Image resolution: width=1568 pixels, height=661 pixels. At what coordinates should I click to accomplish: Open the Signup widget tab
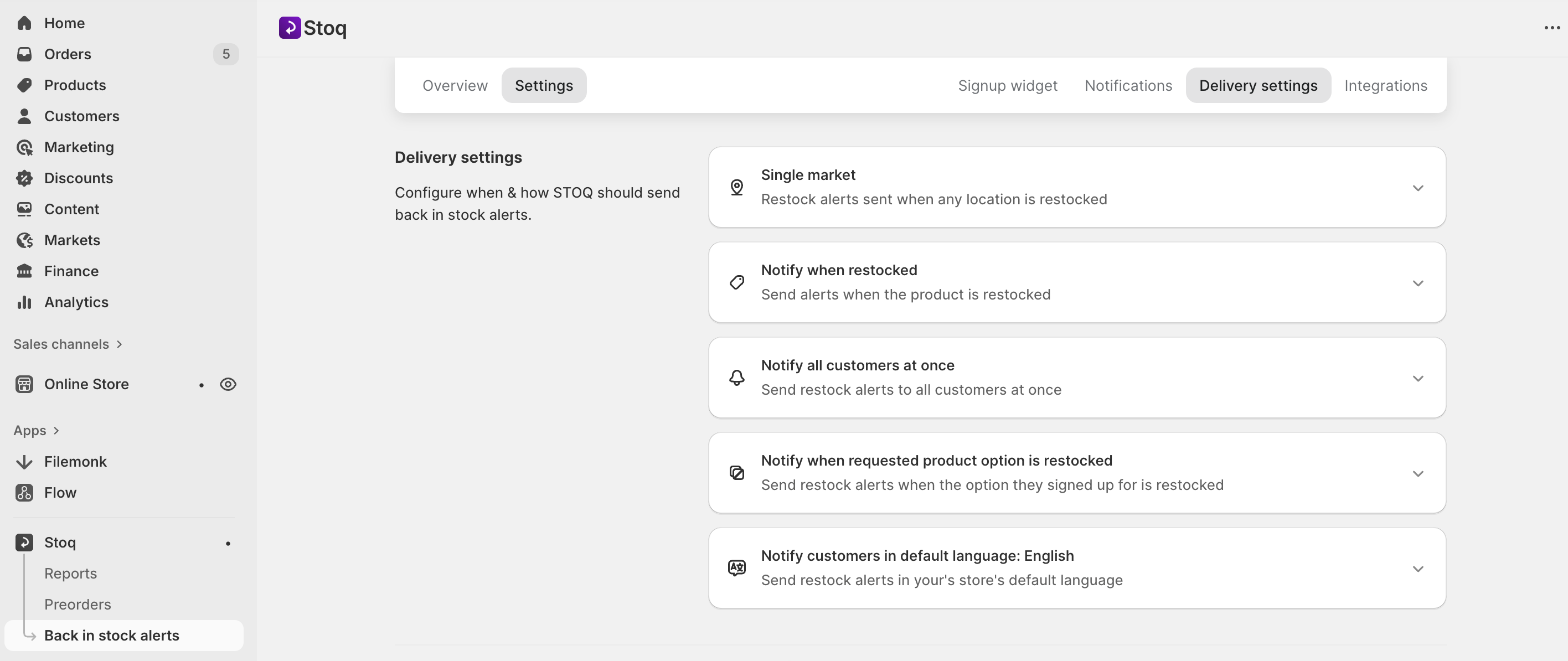pos(1007,86)
